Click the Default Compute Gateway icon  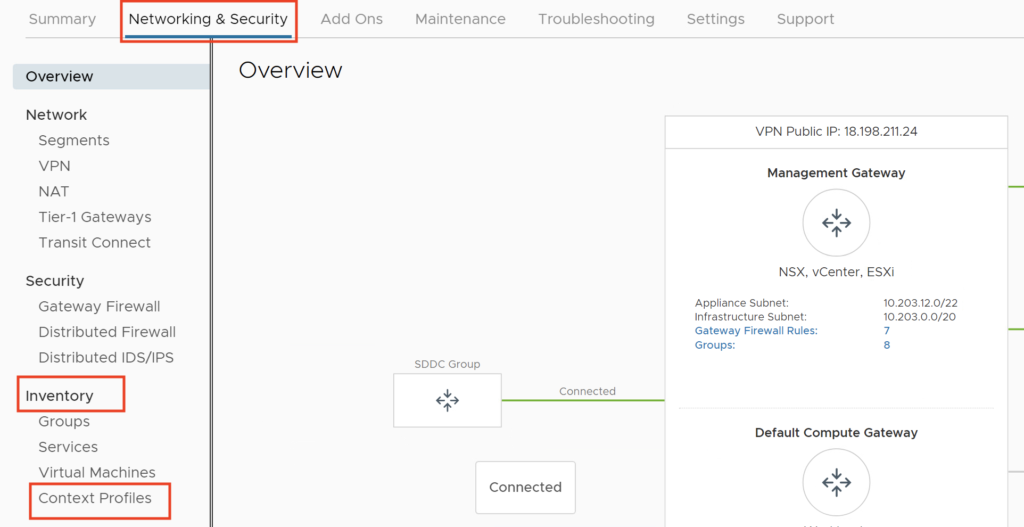pyautogui.click(x=836, y=483)
